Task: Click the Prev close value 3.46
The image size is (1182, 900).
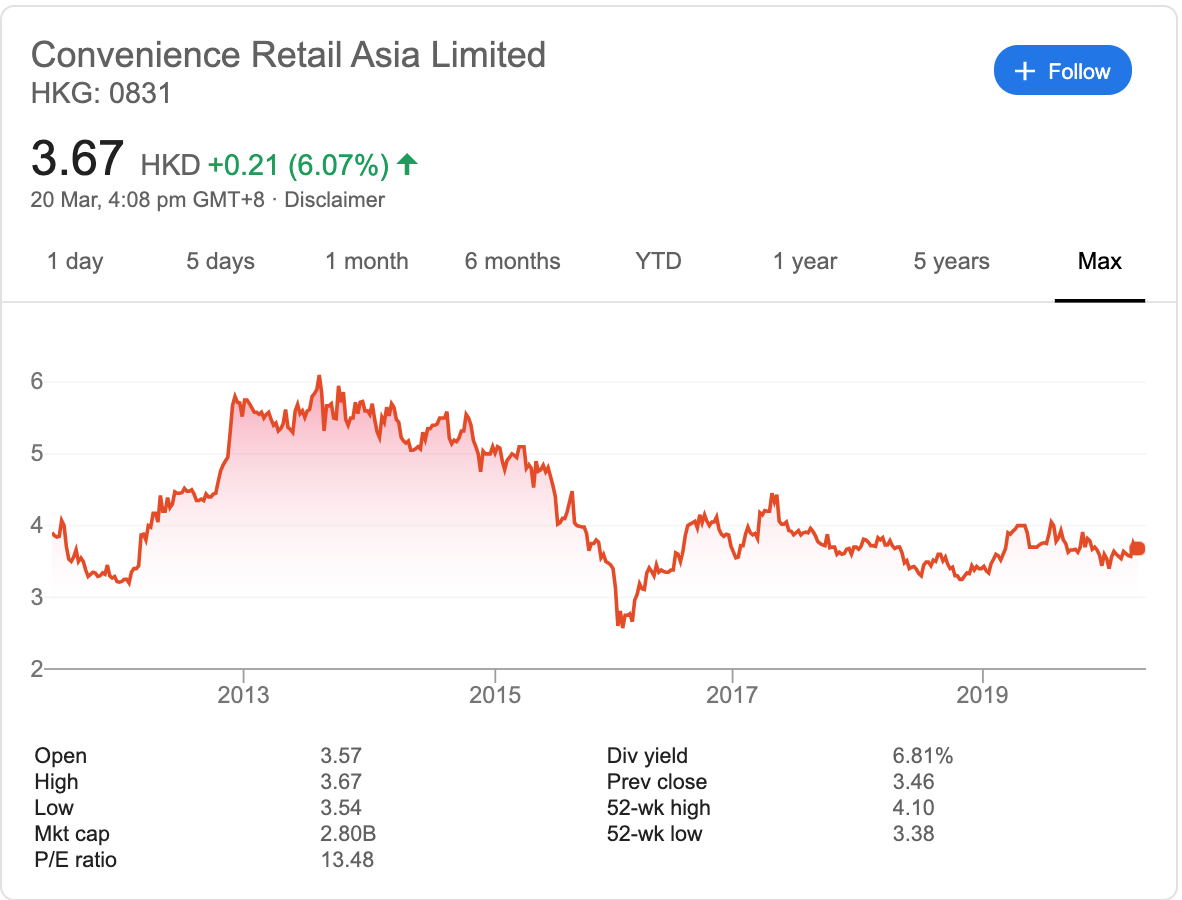Action: point(913,782)
